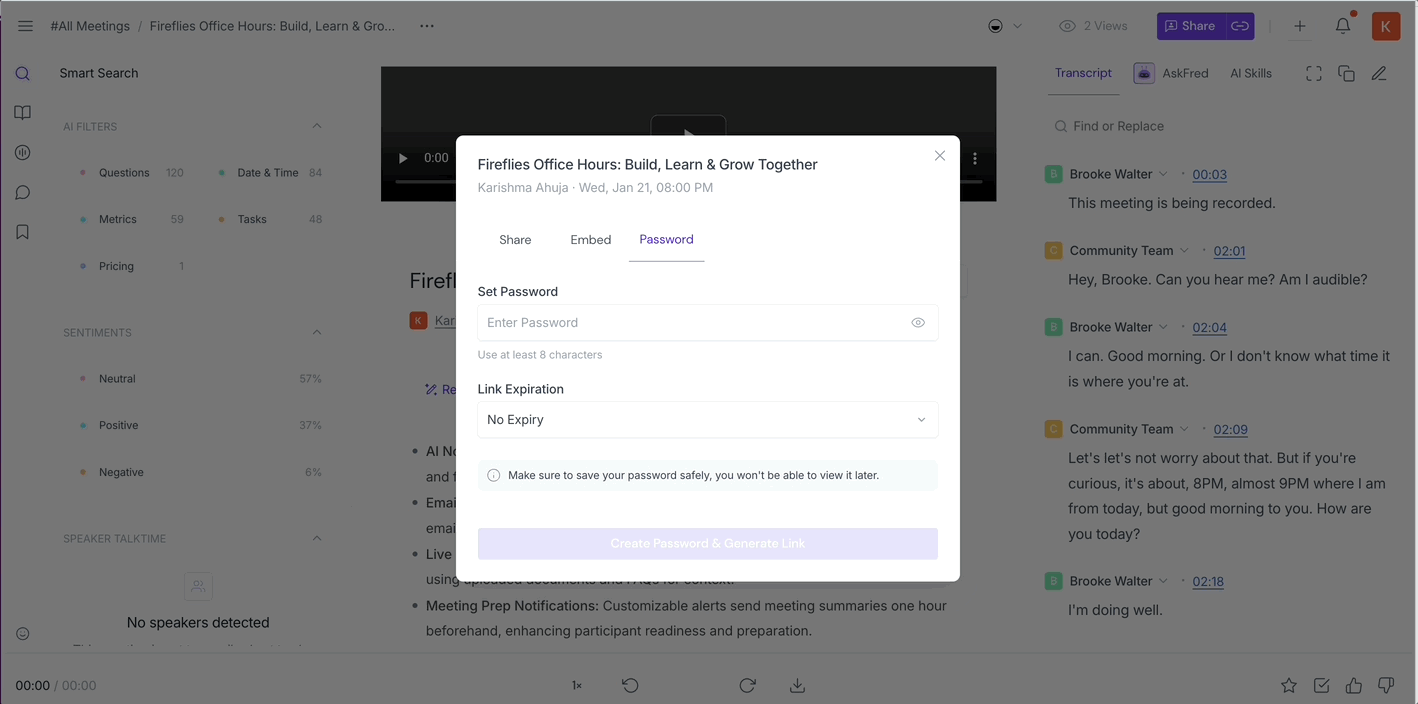Open the Link Expiration No Expiry dropdown
The image size is (1418, 704).
(708, 420)
